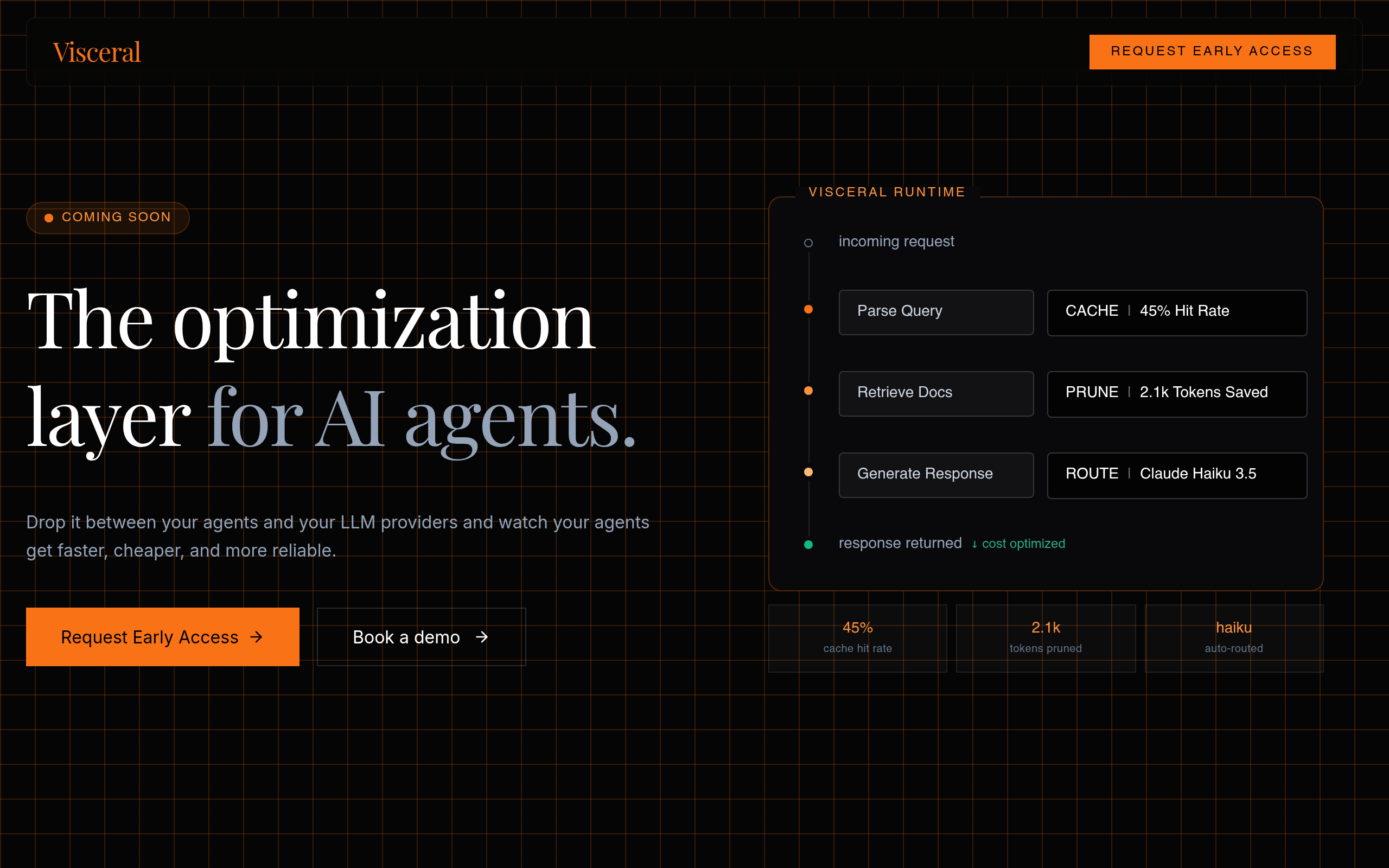1389x868 pixels.
Task: Click the dot beside Generate Response
Action: 808,473
